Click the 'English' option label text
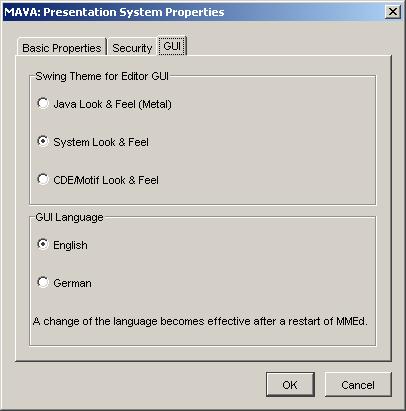 coord(70,245)
